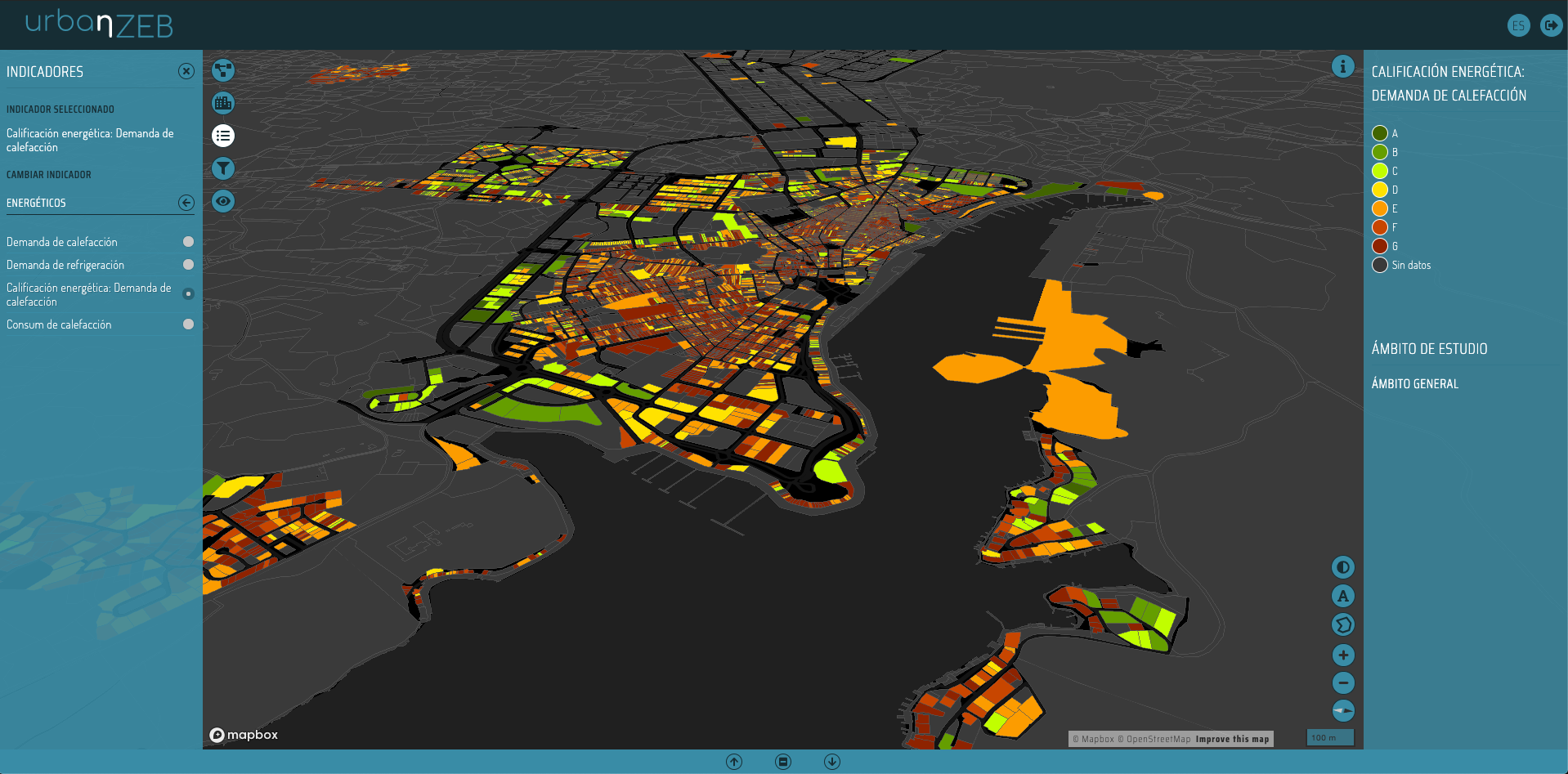Click the urbanZEB logo
Screen dimensions: 1568x774
click(x=99, y=25)
